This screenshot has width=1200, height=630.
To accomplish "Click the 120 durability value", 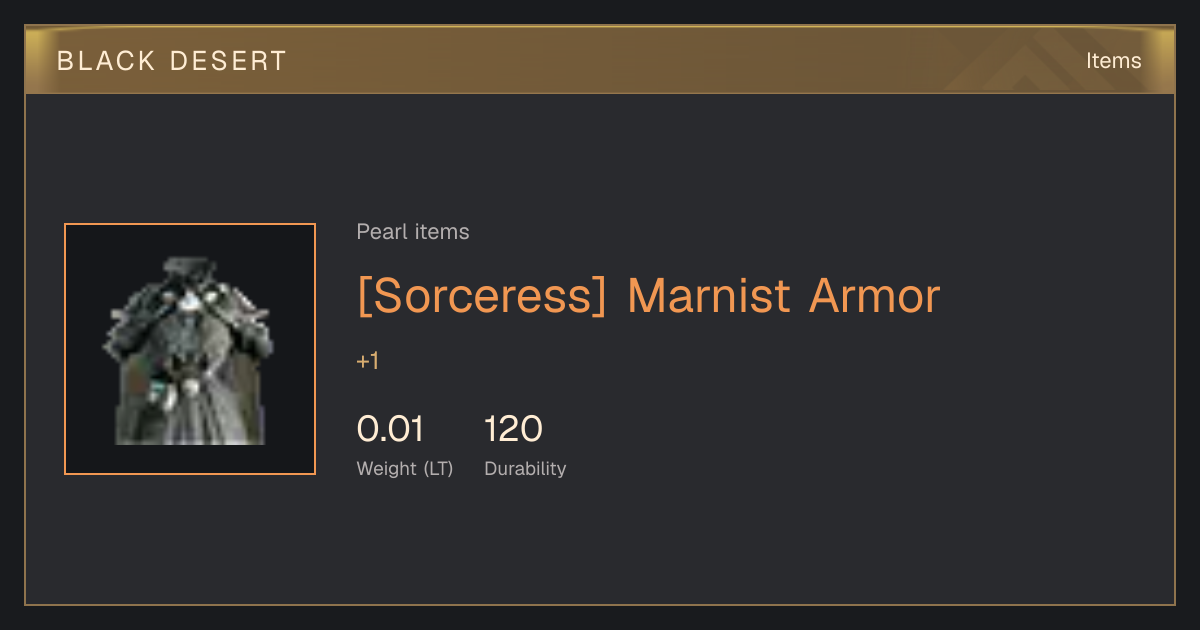I will tap(513, 429).
